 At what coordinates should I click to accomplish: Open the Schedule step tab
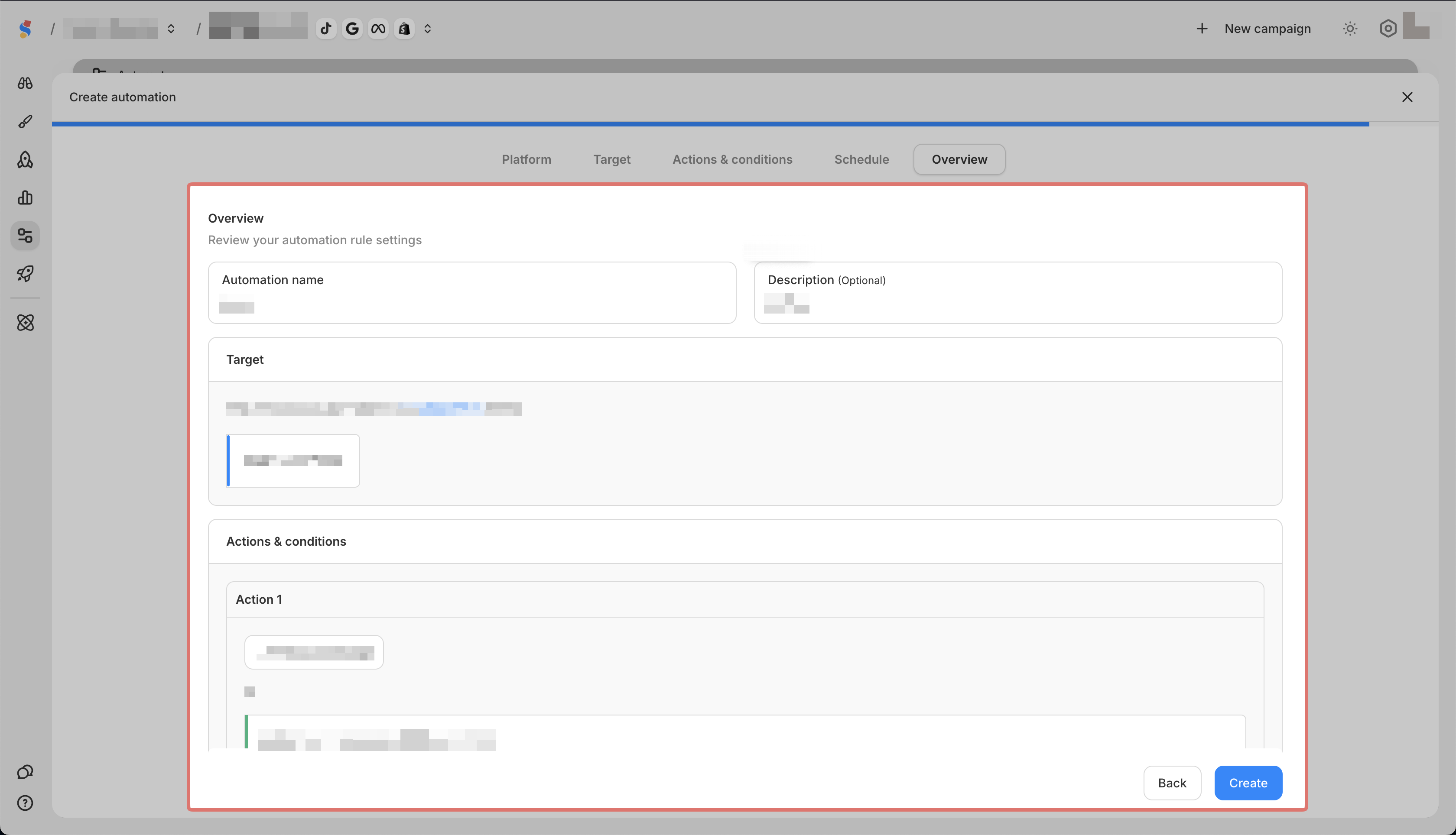861,159
